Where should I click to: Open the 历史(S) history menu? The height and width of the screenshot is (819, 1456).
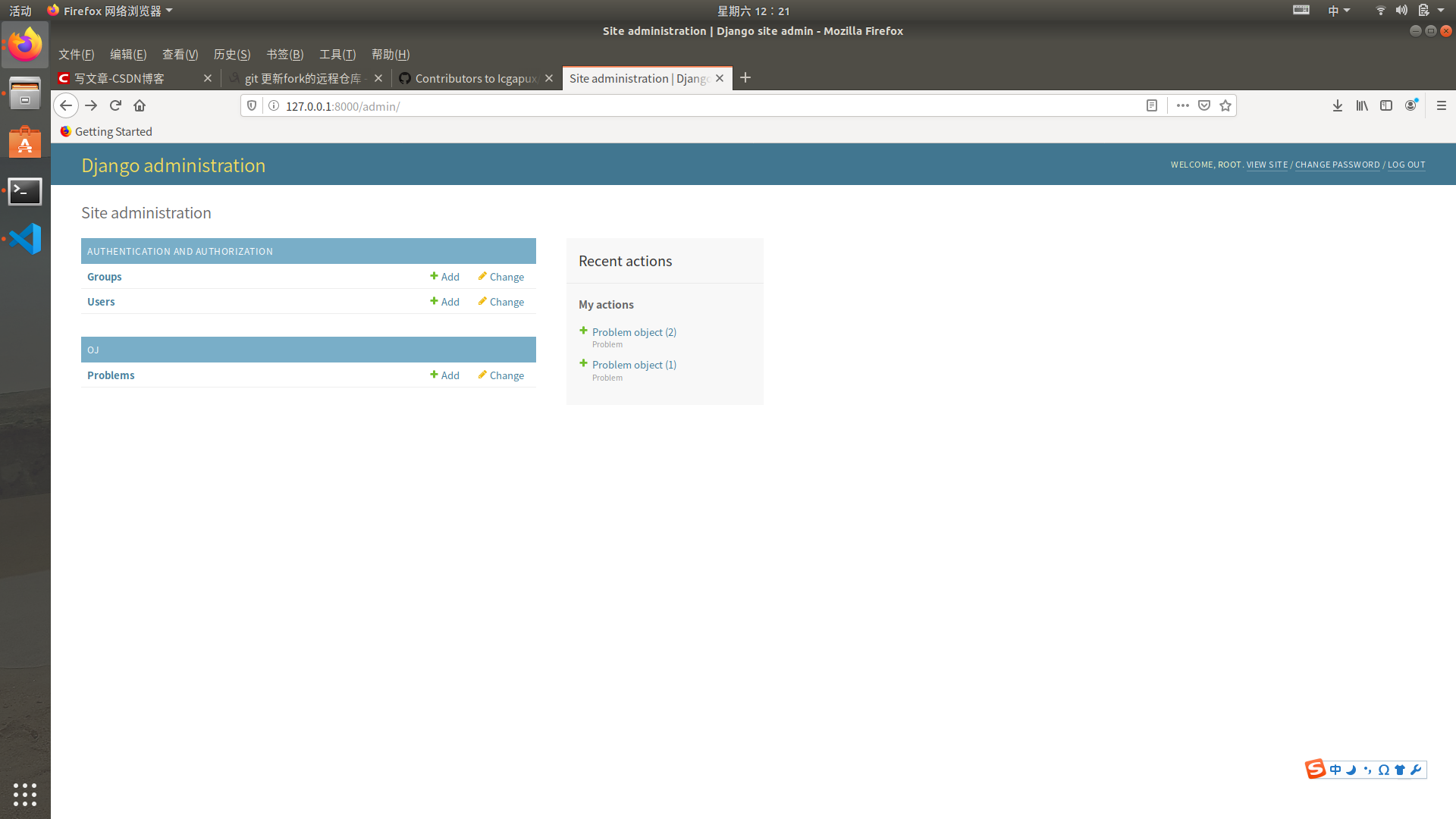(x=232, y=54)
